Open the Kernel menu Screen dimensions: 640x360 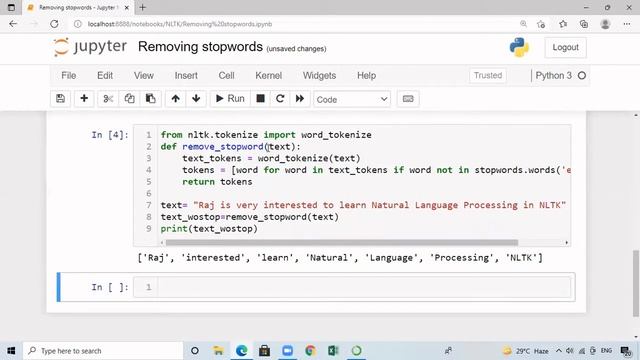tap(269, 76)
